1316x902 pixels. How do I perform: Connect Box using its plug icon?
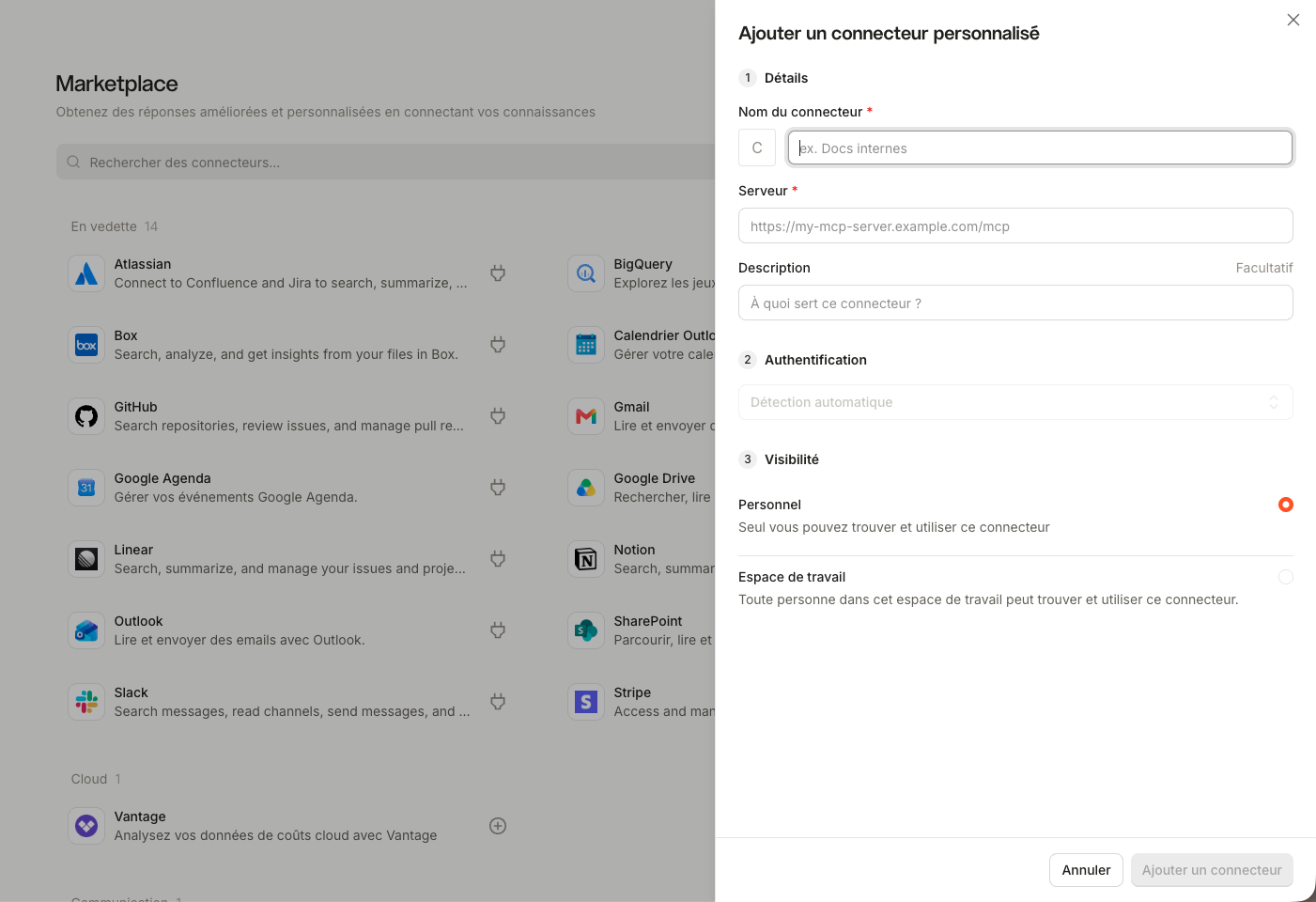(x=498, y=345)
